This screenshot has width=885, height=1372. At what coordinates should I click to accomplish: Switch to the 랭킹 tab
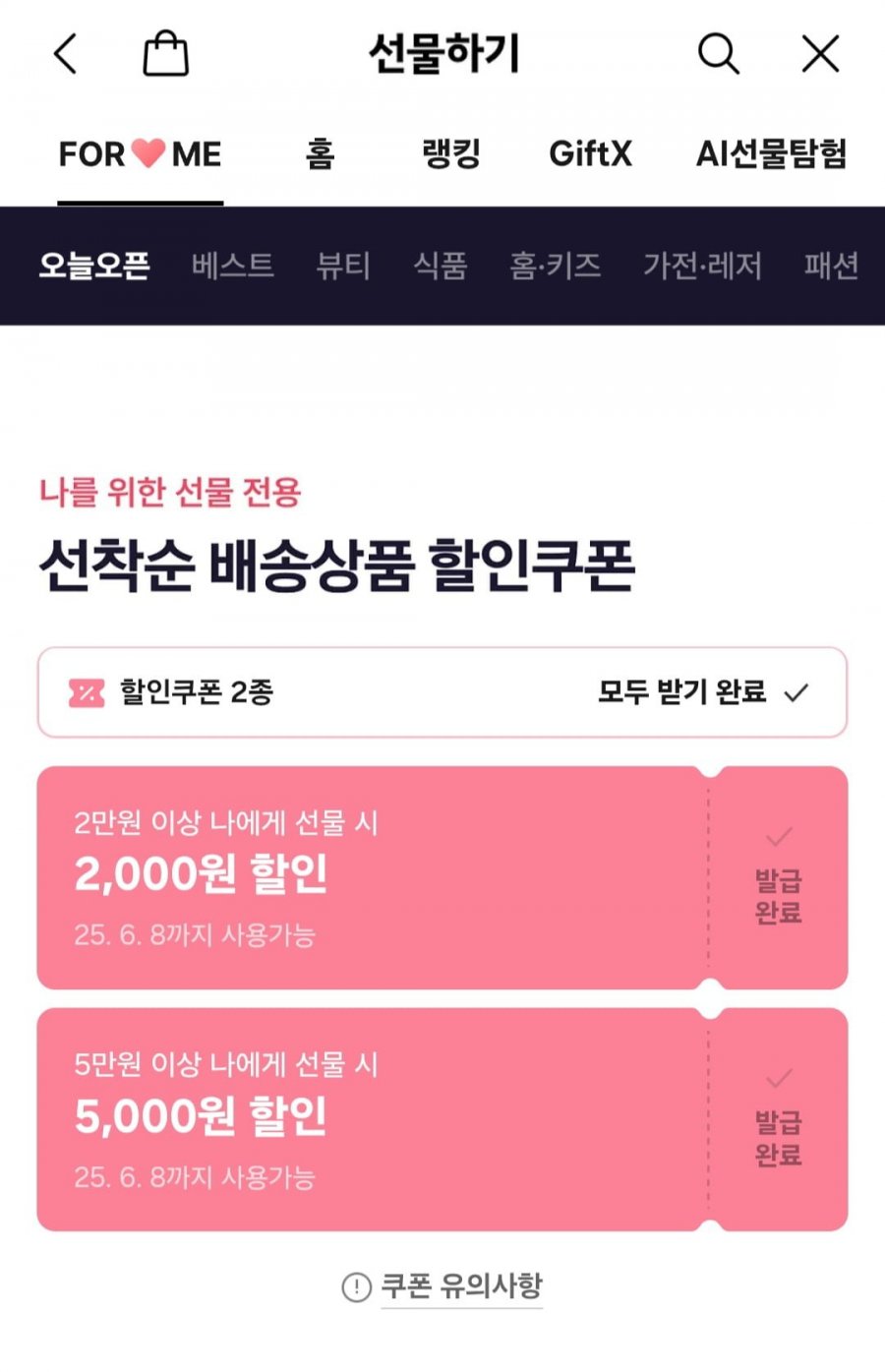pyautogui.click(x=451, y=153)
